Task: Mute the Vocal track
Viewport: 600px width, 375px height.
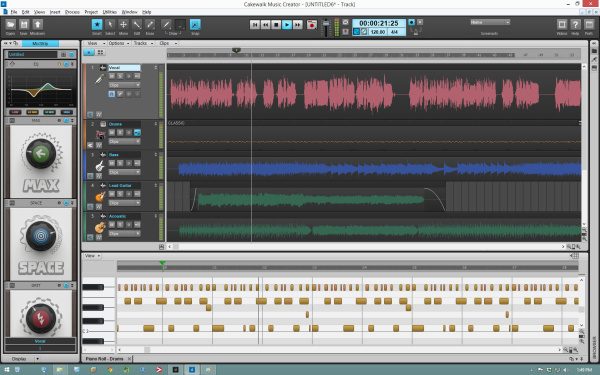Action: click(112, 76)
